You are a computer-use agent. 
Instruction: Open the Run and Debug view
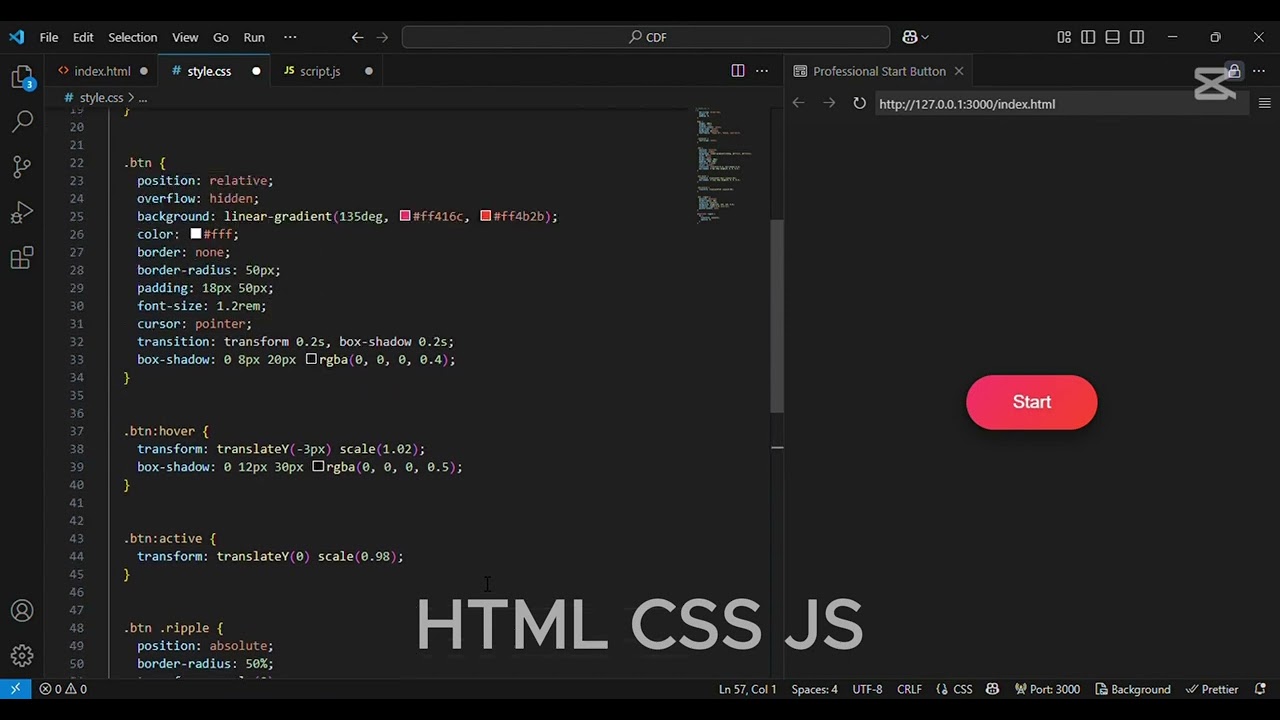coord(22,213)
